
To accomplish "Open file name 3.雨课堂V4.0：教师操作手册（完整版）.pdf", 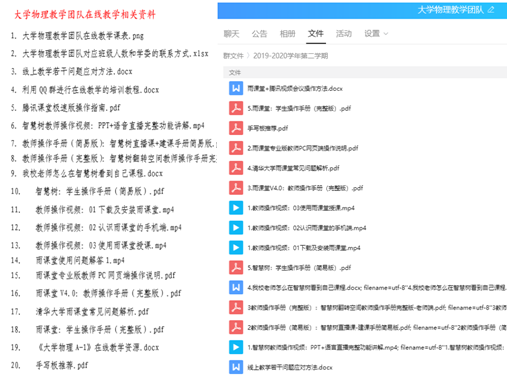I will coord(305,188).
